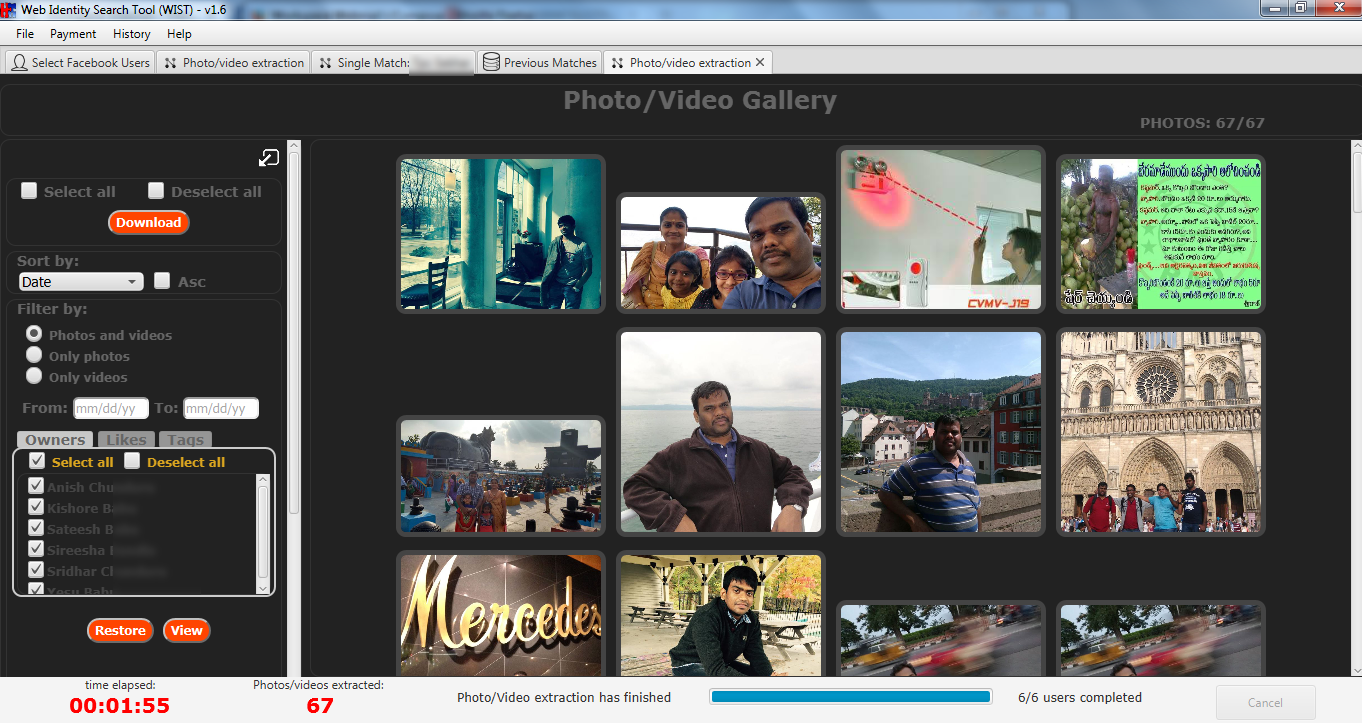
Task: Uncheck the owner Kishore checkbox
Action: coord(36,507)
